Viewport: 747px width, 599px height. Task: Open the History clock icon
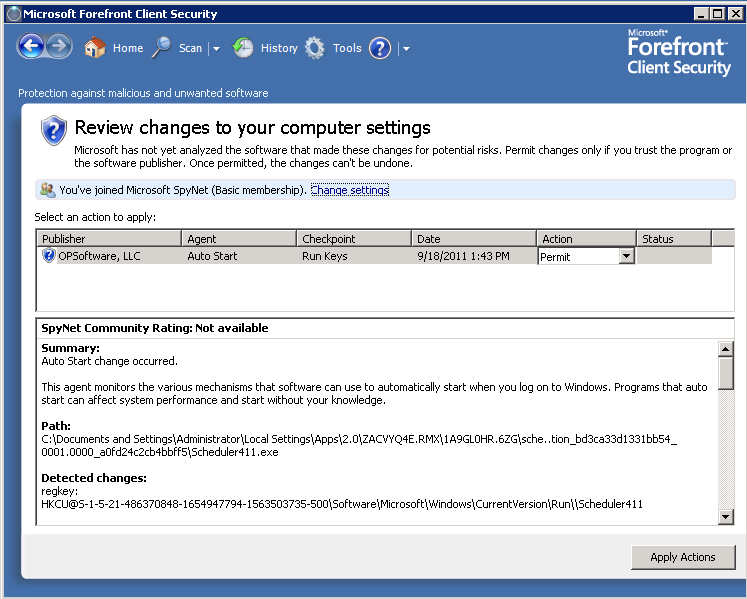coord(242,48)
